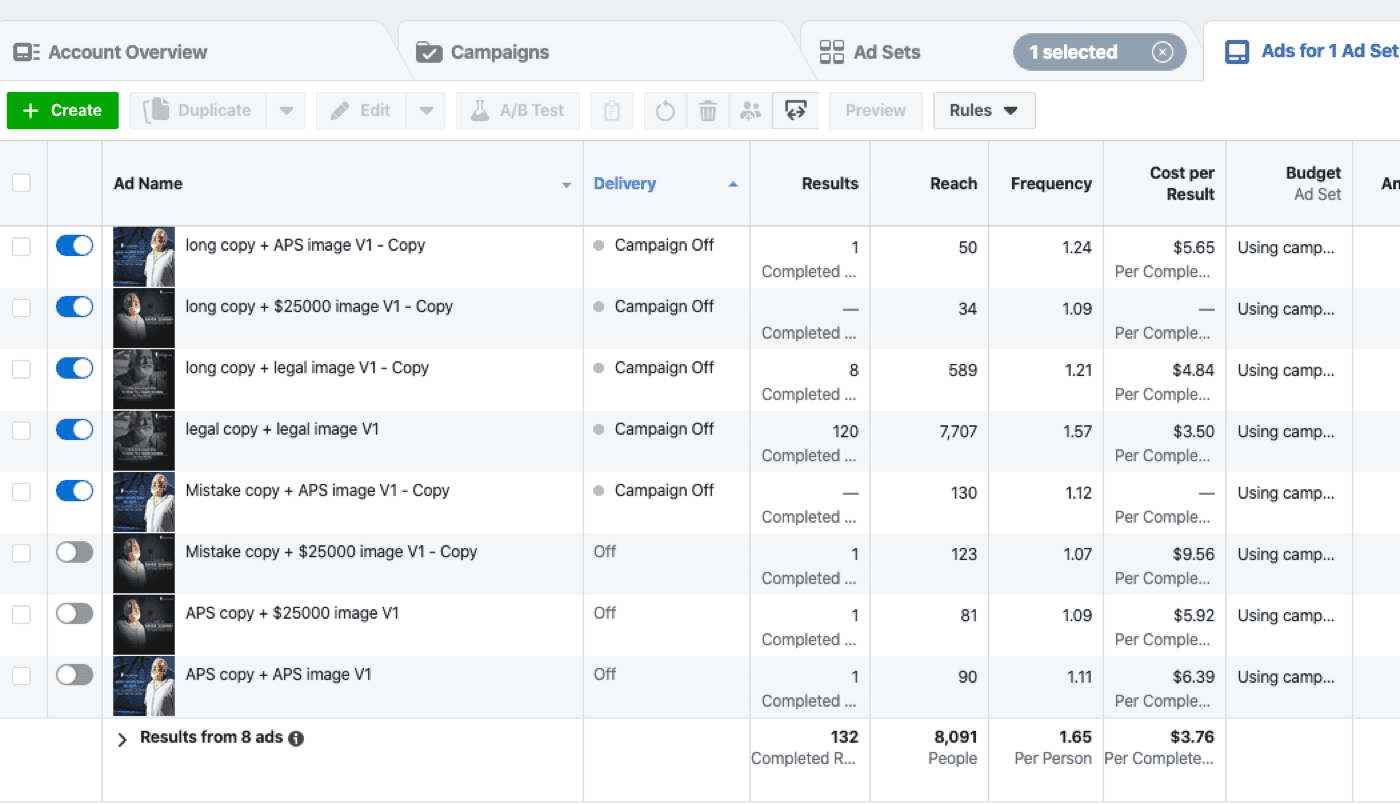Click the Preview button

pyautogui.click(x=875, y=110)
